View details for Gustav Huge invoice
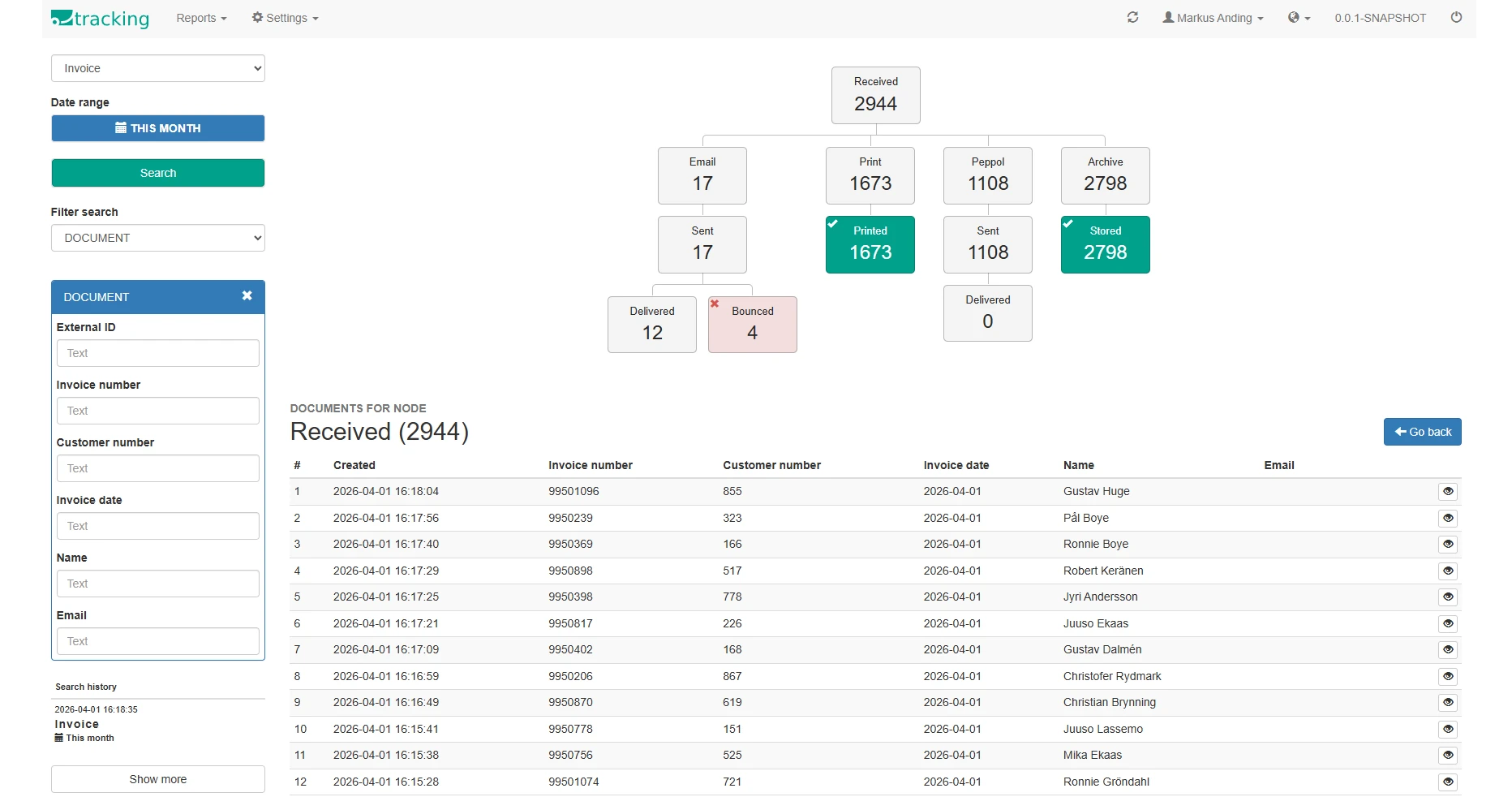 click(1447, 491)
